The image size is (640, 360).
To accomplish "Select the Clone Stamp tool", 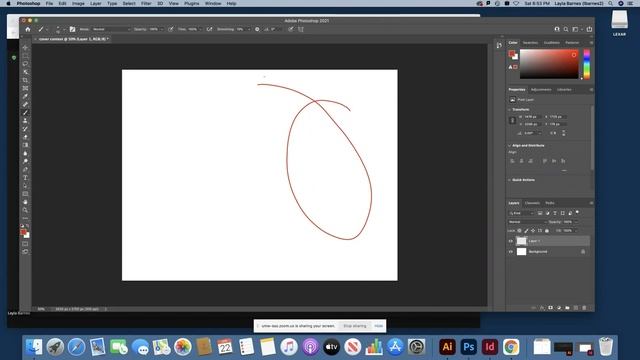I will [25, 121].
